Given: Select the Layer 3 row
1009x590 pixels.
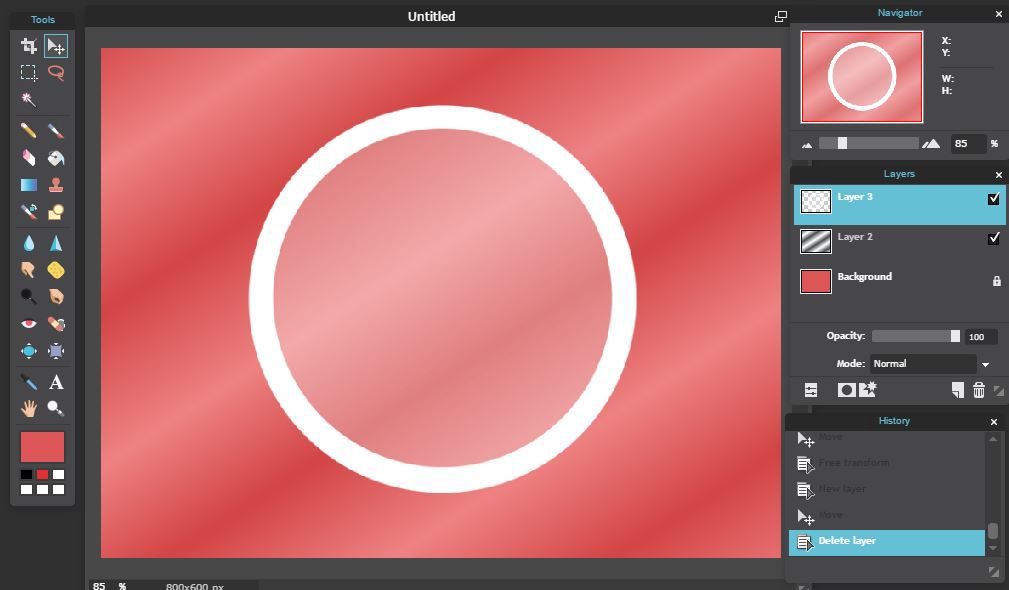Looking at the screenshot, I should coord(899,205).
